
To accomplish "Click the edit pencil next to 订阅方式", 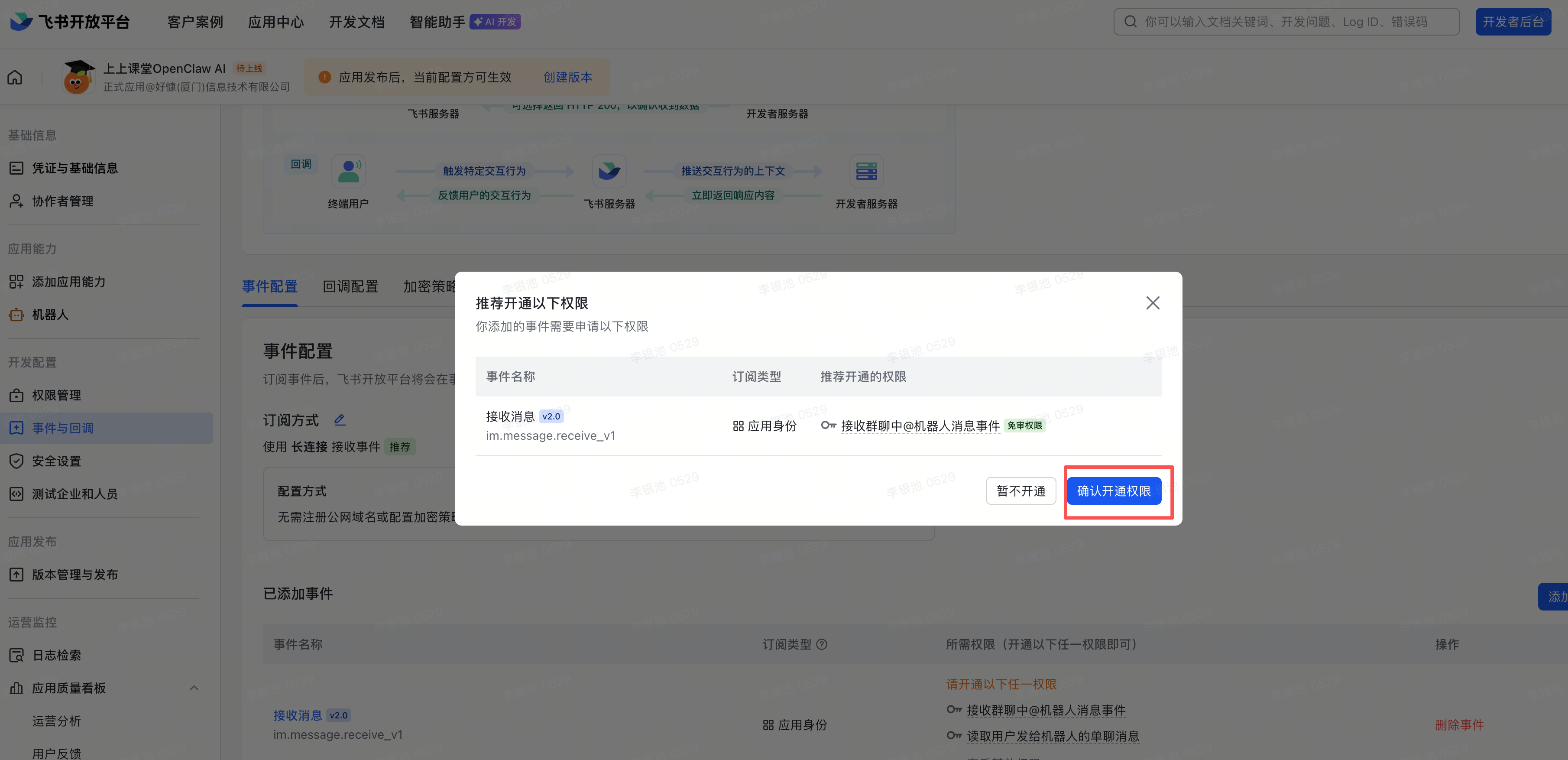I will tap(340, 419).
